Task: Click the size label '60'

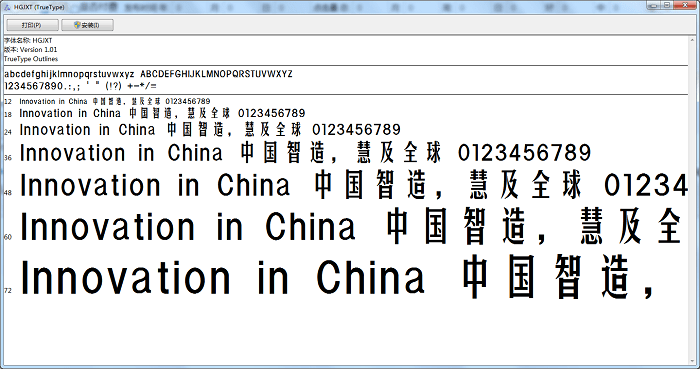Action: (x=8, y=237)
